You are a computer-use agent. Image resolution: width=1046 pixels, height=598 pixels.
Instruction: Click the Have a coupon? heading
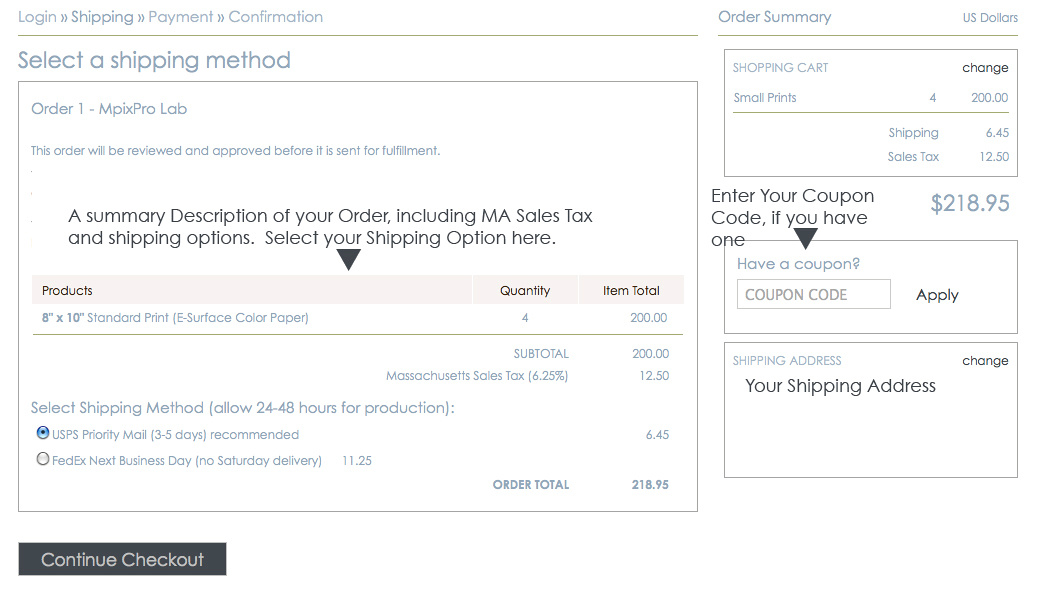(798, 264)
